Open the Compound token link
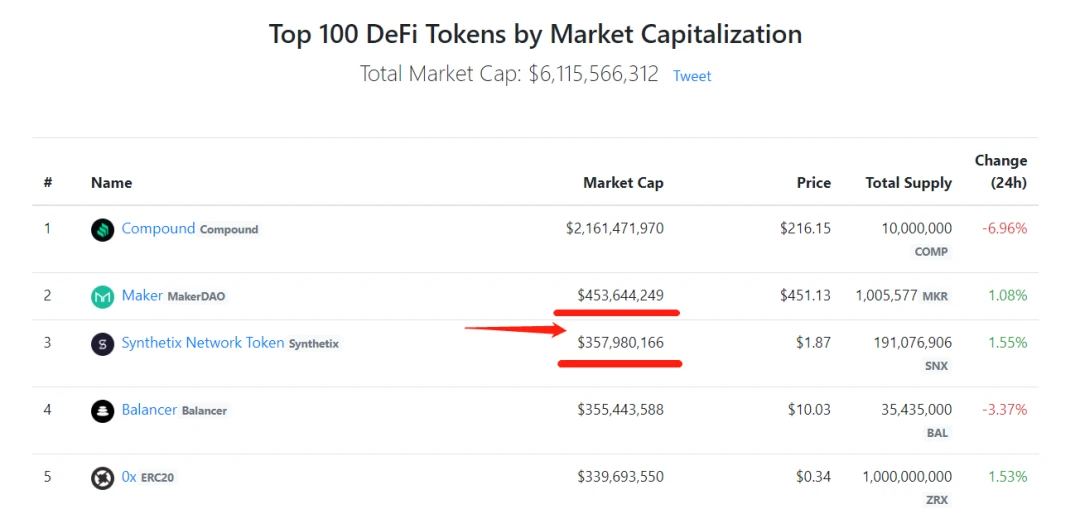1080x509 pixels. pos(158,228)
